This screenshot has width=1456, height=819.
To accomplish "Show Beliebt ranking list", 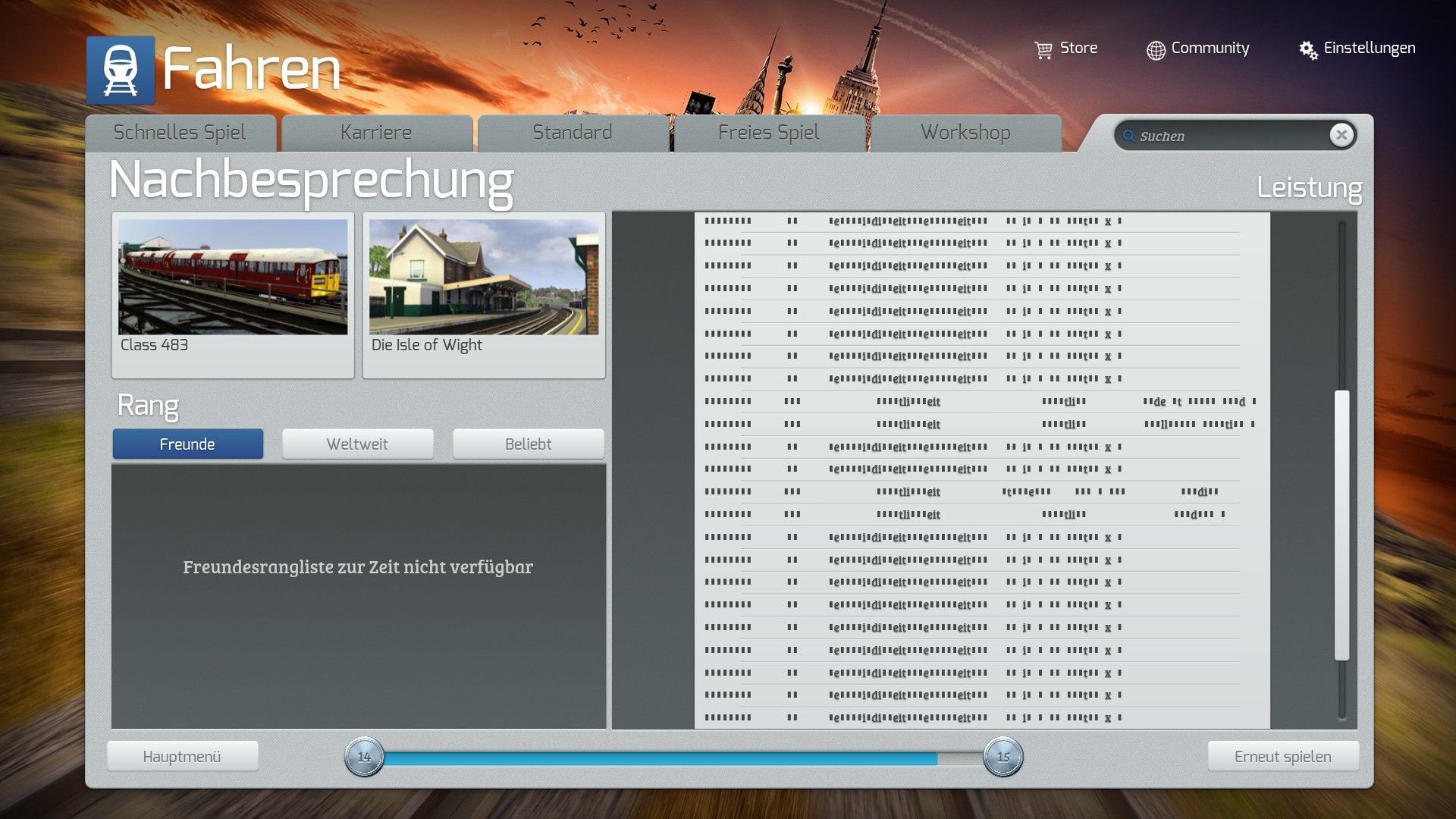I will tap(528, 444).
